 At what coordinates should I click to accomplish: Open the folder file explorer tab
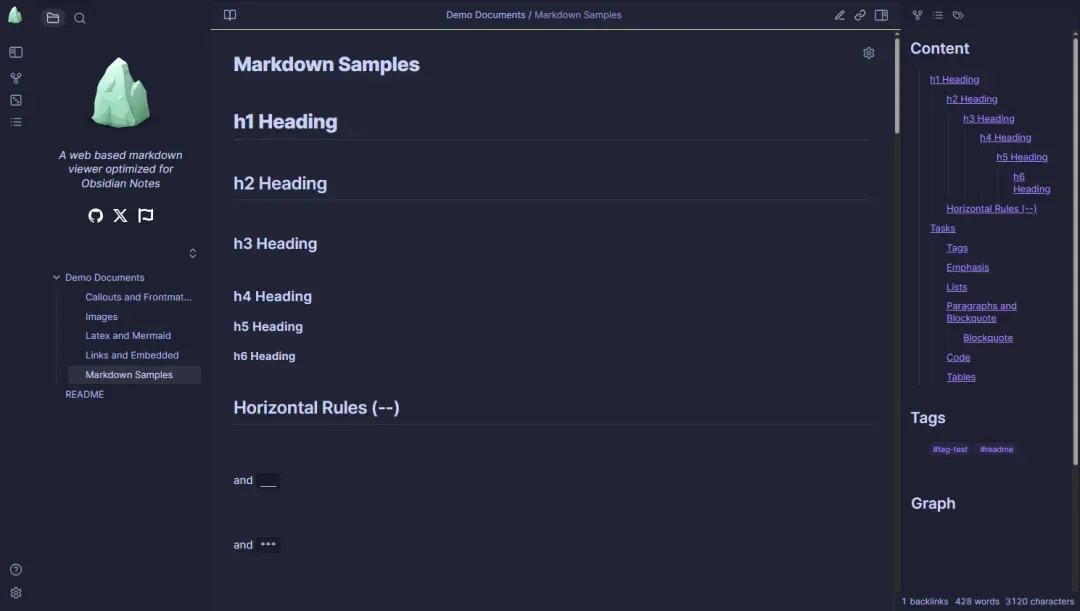pos(53,18)
